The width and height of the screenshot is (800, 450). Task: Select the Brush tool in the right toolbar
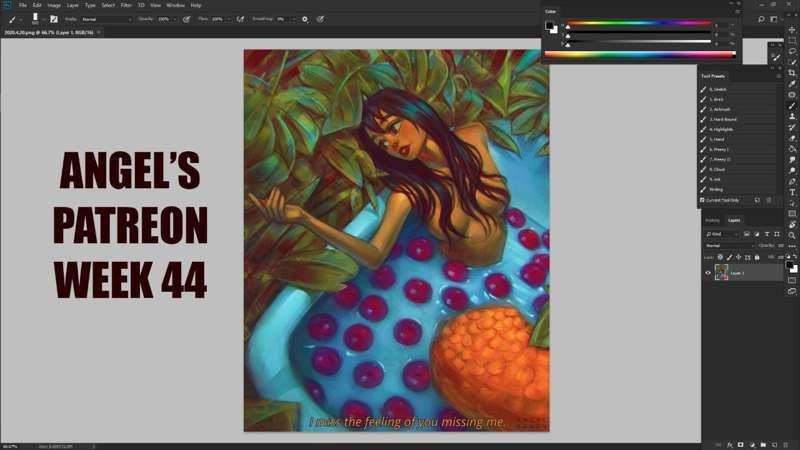pyautogui.click(x=792, y=106)
